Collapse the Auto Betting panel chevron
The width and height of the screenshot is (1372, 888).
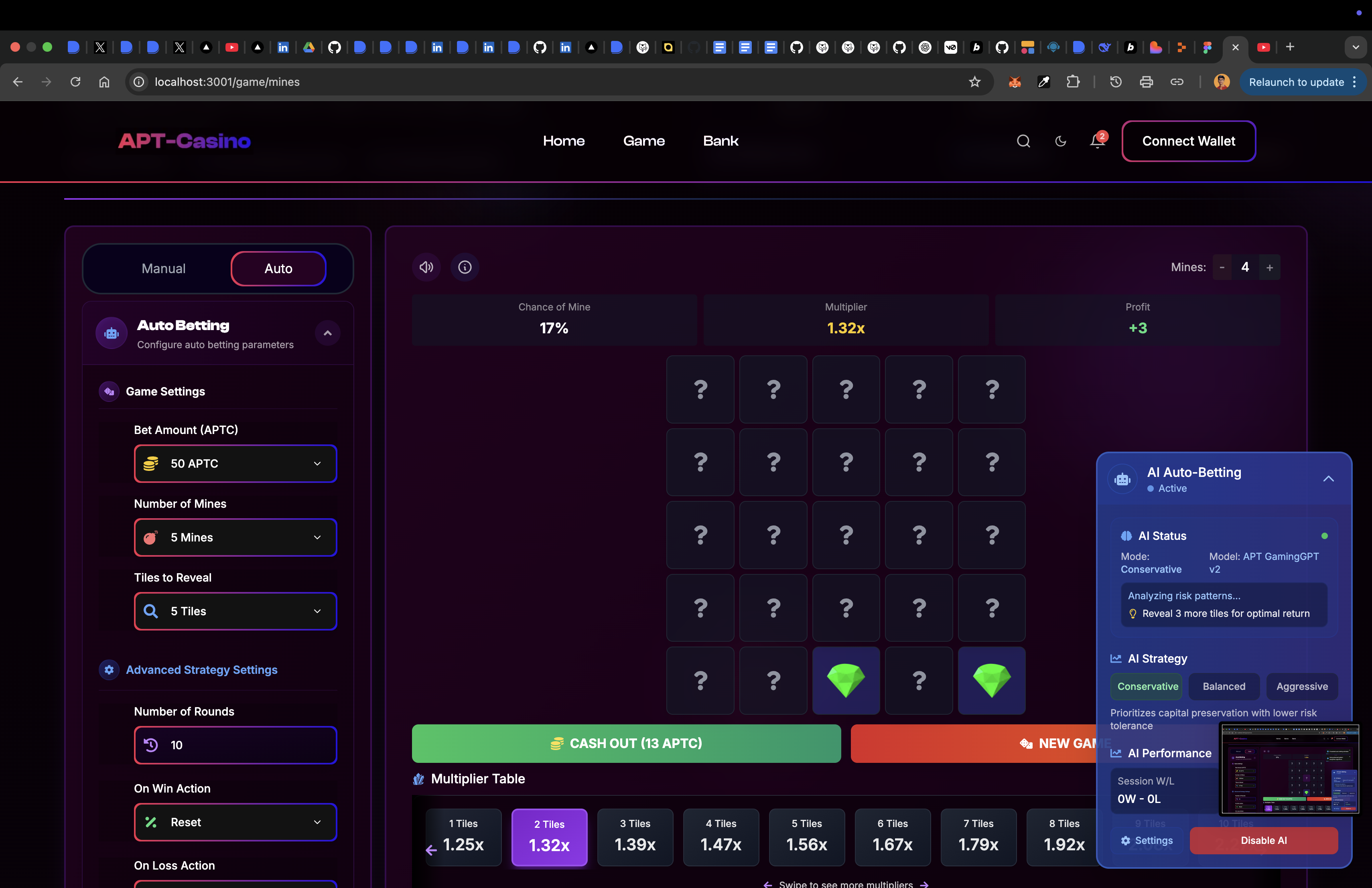327,333
